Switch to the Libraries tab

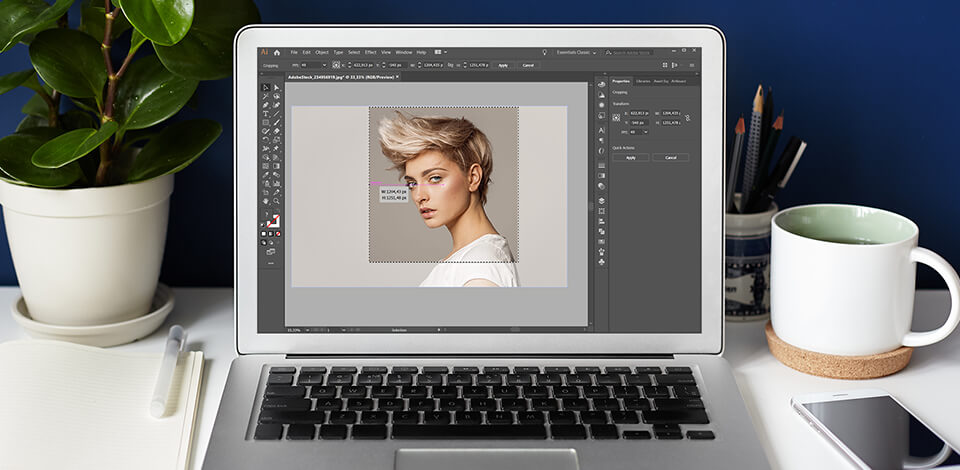pyautogui.click(x=643, y=81)
